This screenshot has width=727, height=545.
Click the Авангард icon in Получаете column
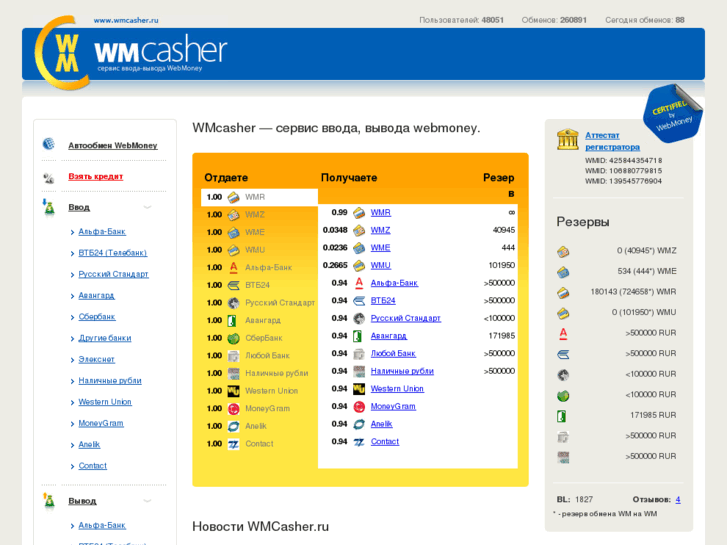coord(359,336)
